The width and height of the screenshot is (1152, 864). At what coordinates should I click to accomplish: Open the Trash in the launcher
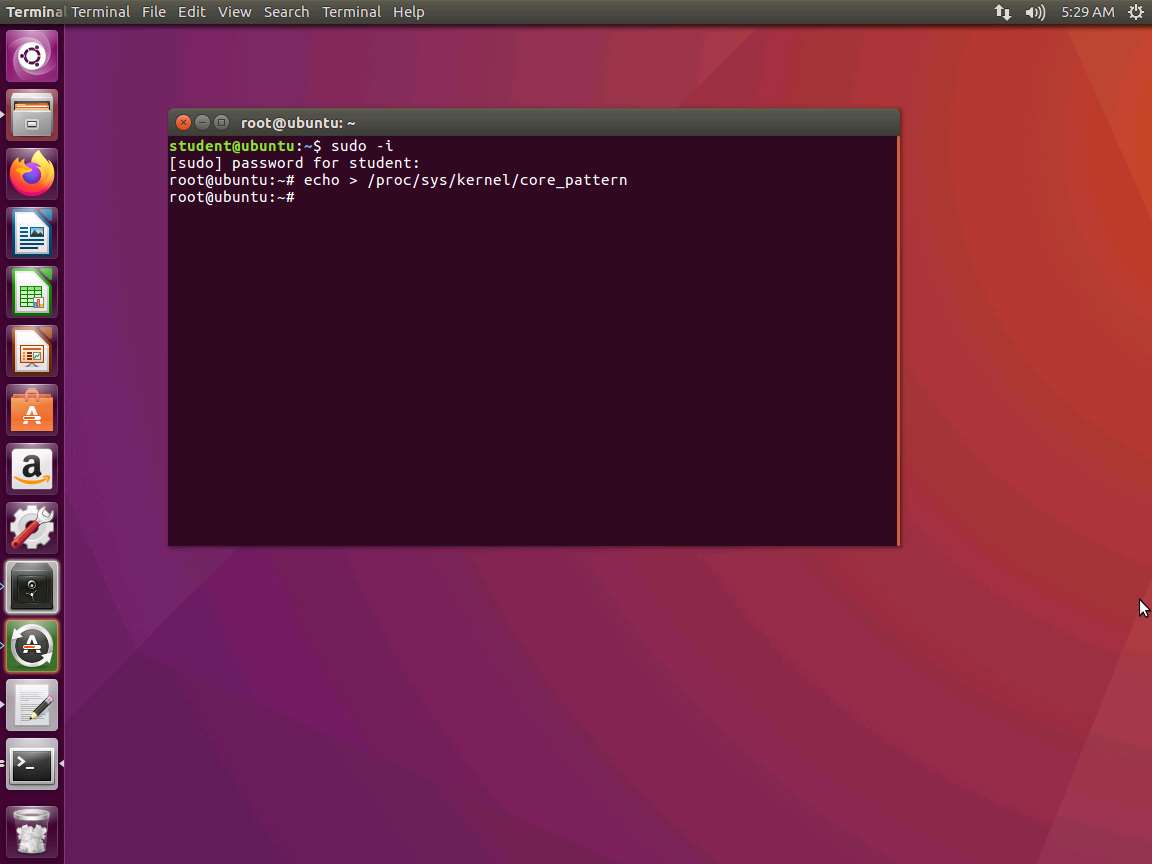coord(32,831)
